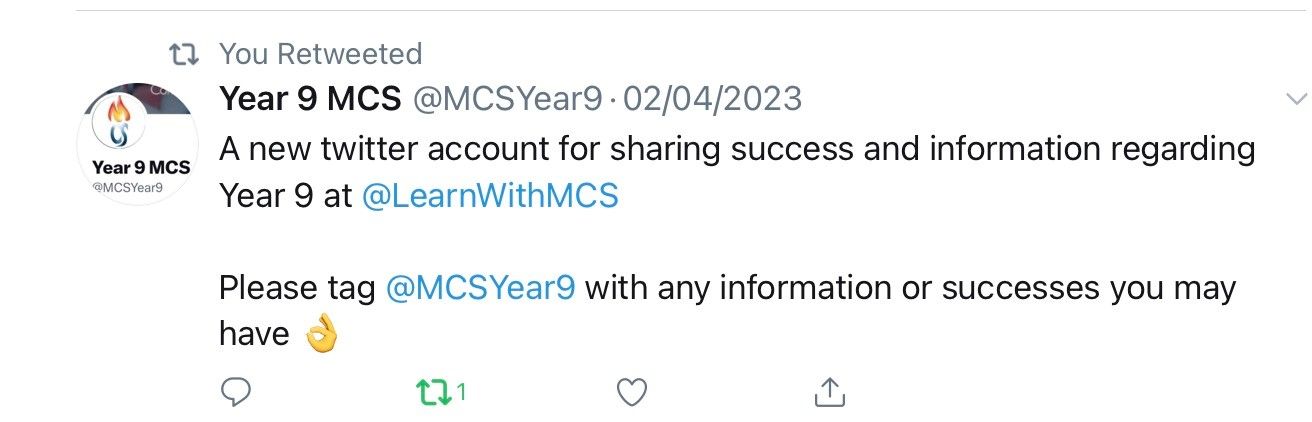This screenshot has height=422, width=1312.
Task: Open the @LearnWithMCS mention link
Action: (x=489, y=195)
